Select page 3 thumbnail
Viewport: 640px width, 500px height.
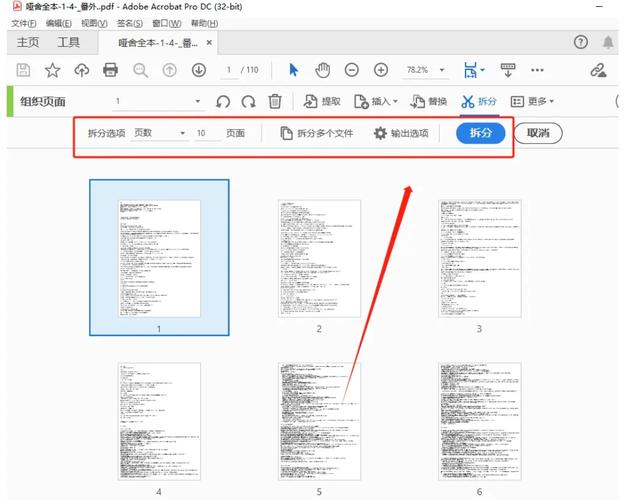pyautogui.click(x=480, y=259)
